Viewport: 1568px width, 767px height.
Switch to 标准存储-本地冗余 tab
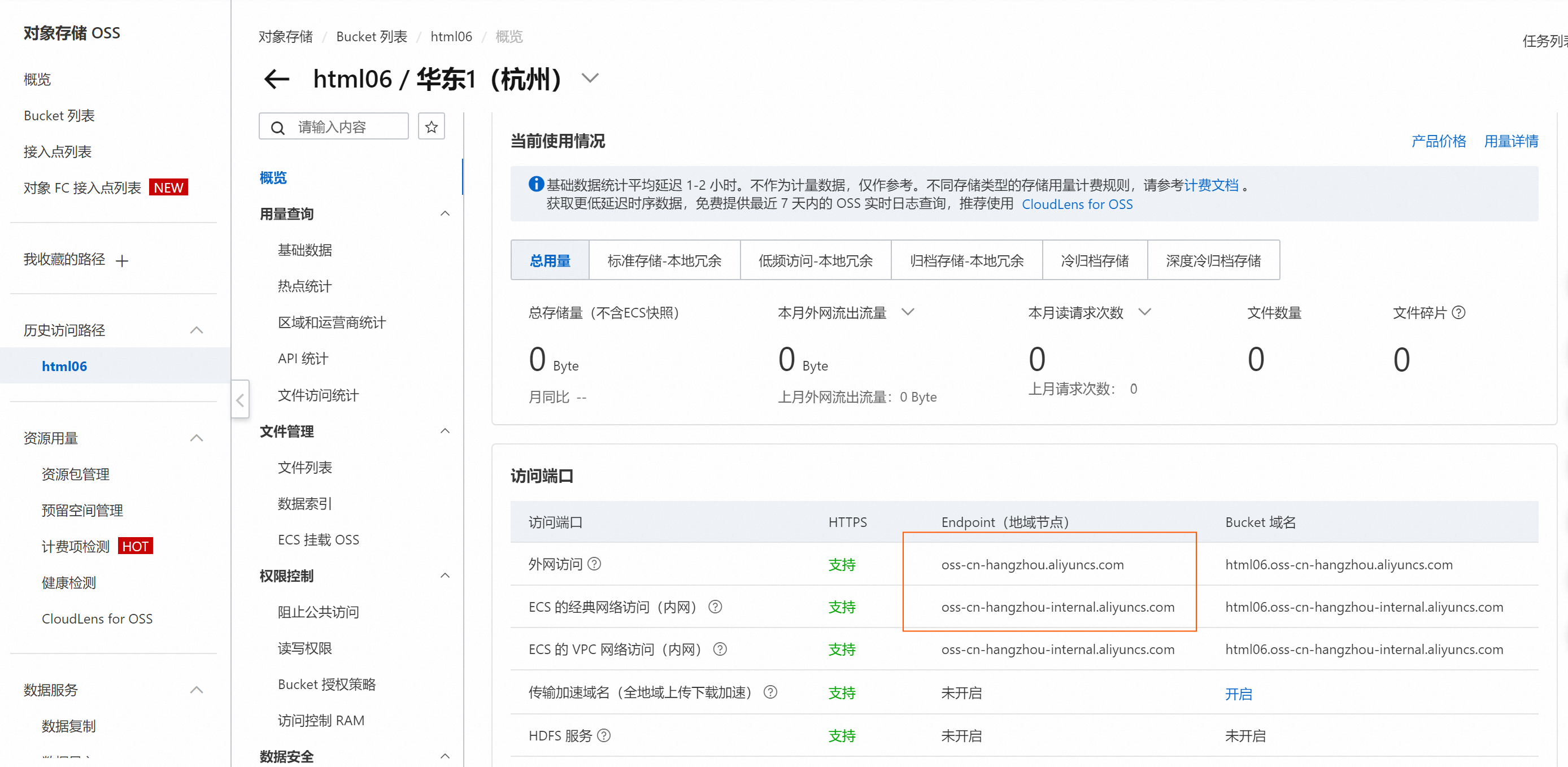coord(664,260)
